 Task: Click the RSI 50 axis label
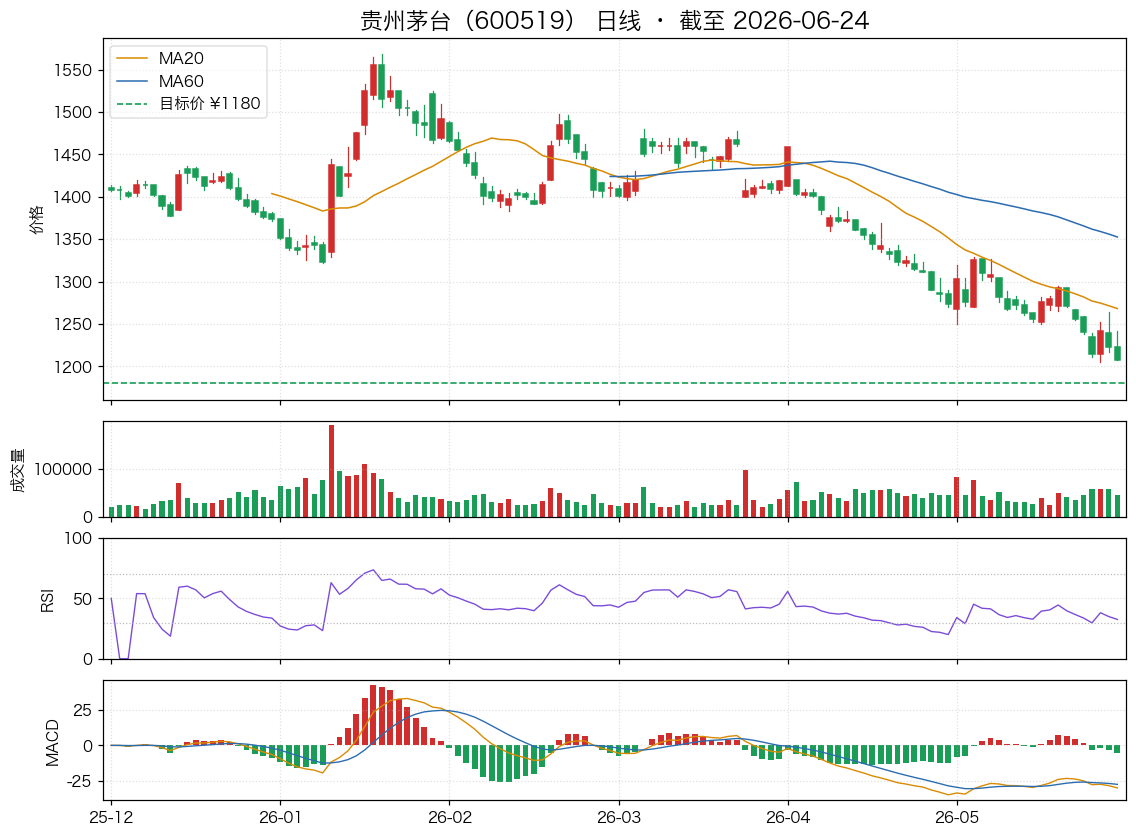click(x=83, y=599)
